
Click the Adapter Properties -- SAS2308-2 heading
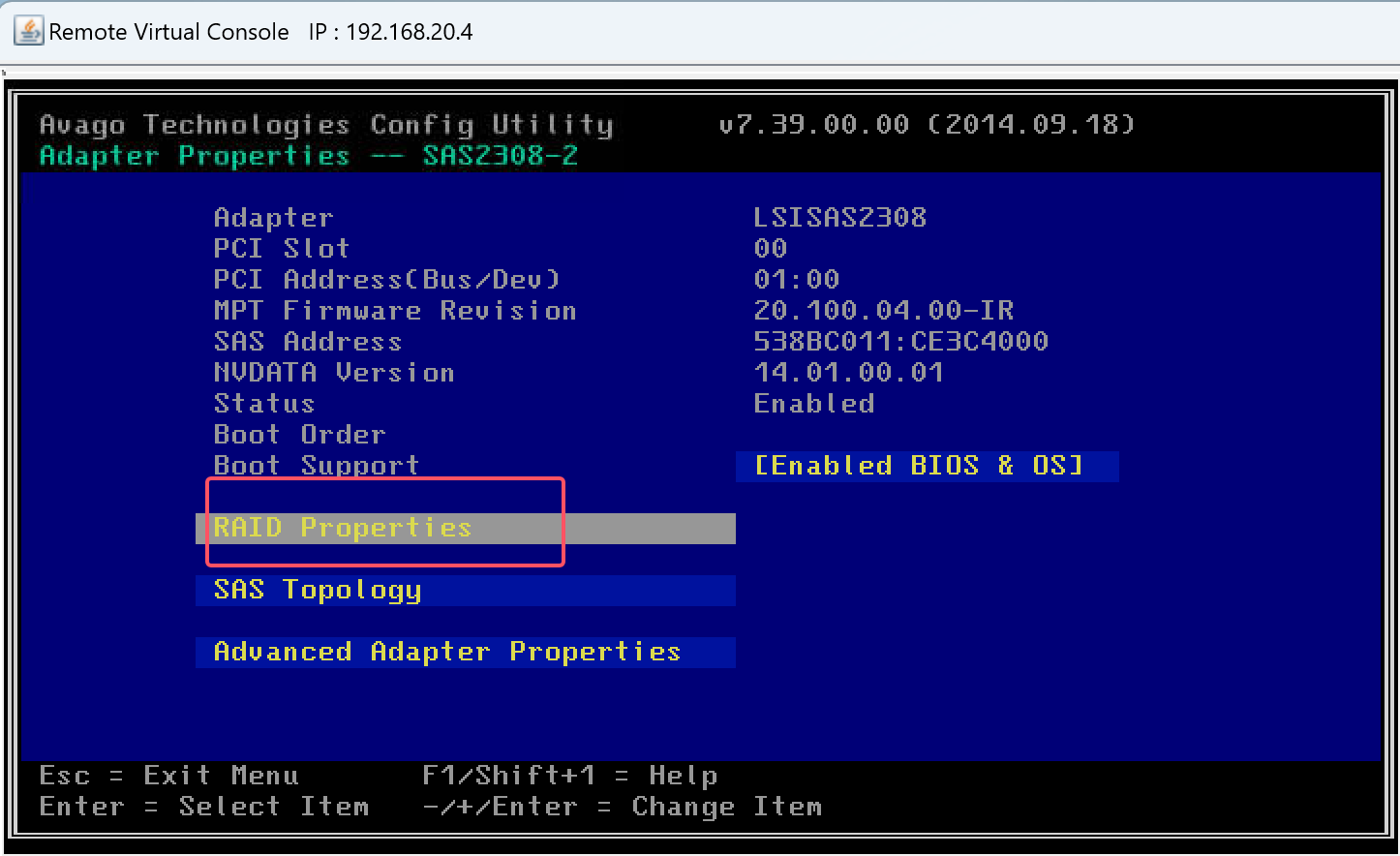coord(309,156)
